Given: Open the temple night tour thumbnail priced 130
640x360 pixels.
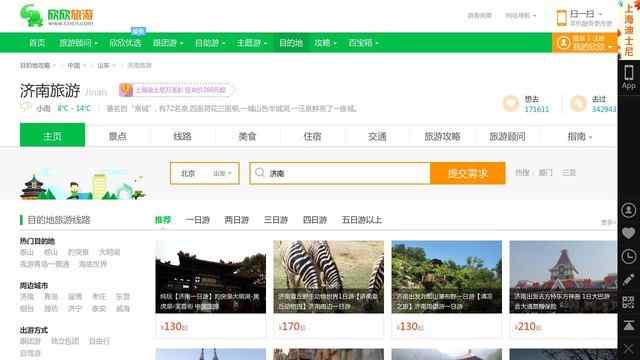Looking at the screenshot, I should [x=211, y=277].
